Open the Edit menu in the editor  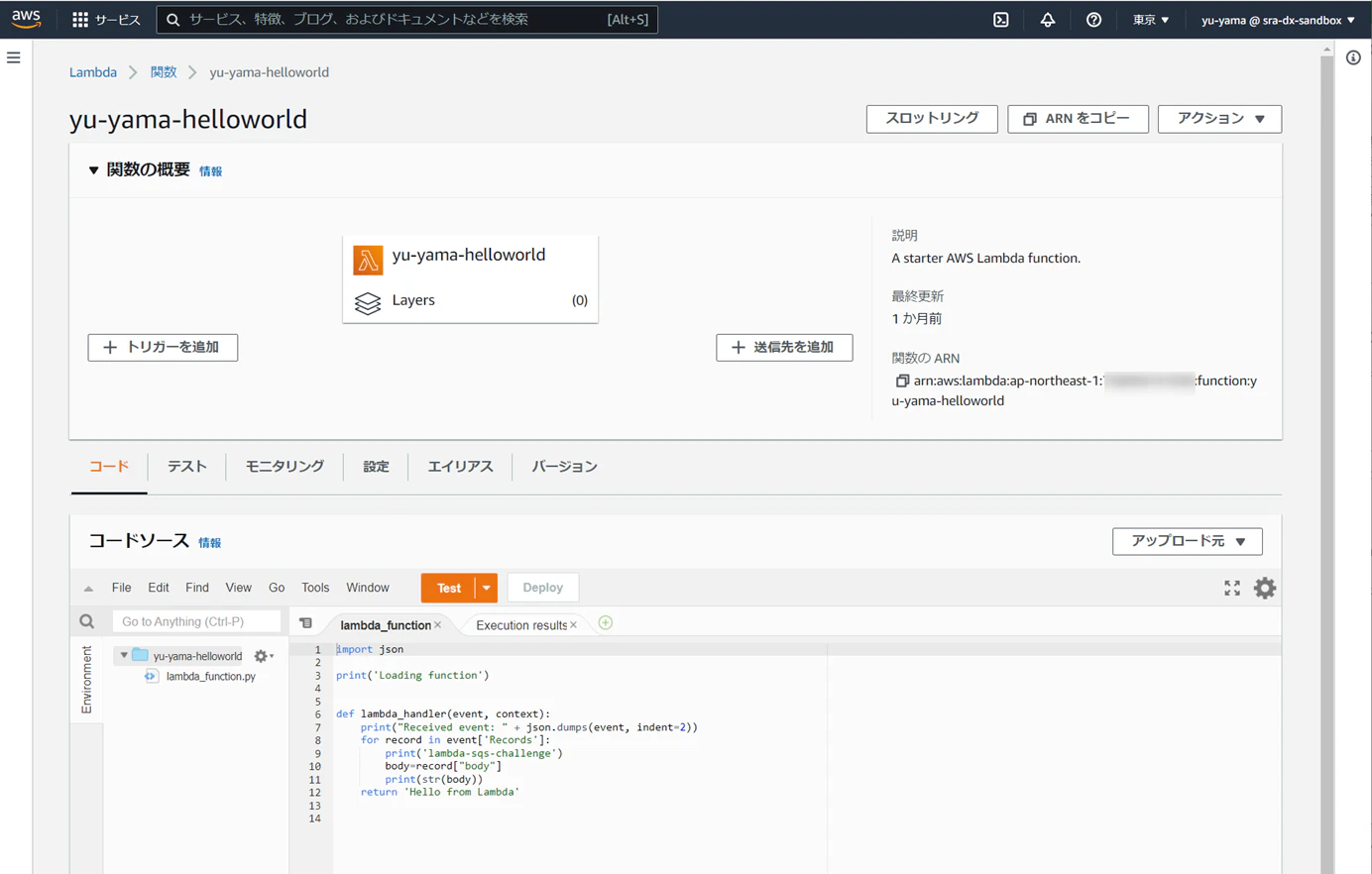click(x=159, y=588)
